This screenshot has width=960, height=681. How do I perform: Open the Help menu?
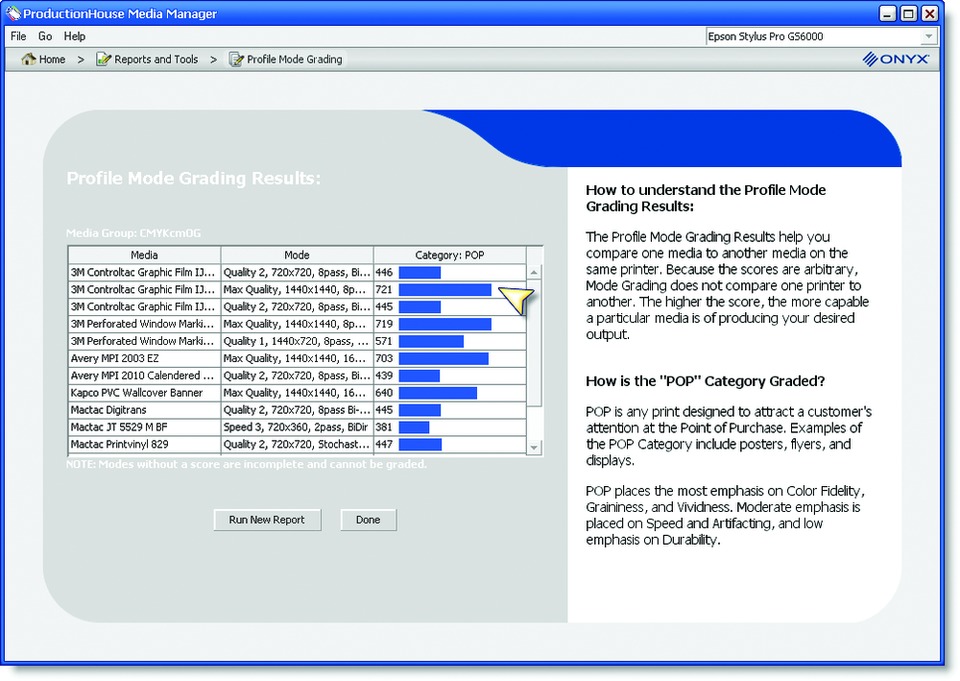click(x=75, y=36)
